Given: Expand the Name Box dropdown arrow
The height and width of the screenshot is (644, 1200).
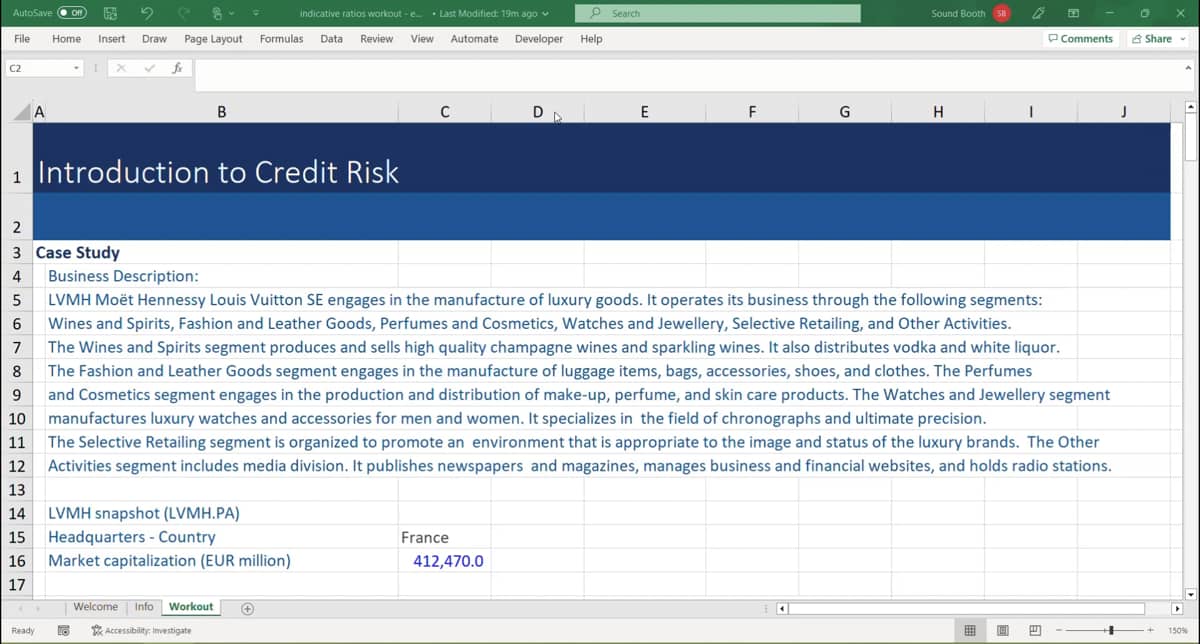Looking at the screenshot, I should (x=77, y=68).
